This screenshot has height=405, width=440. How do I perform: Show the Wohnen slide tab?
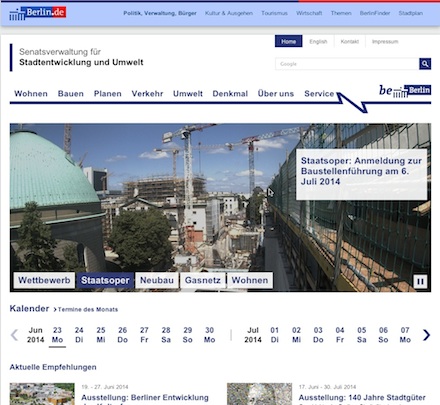pos(250,280)
